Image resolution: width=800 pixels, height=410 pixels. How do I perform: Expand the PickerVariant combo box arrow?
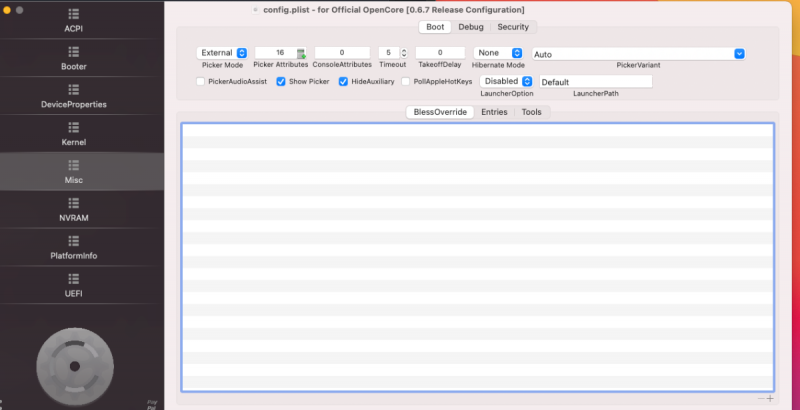click(739, 54)
